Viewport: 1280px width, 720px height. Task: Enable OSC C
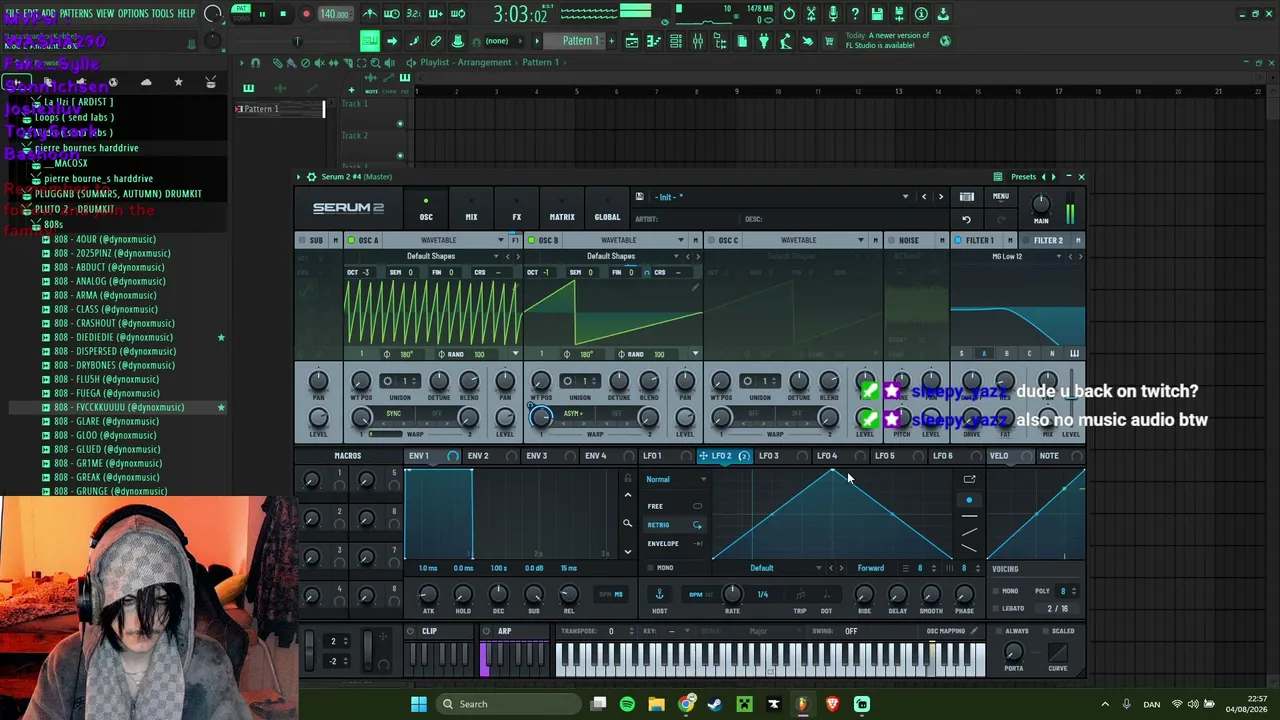pyautogui.click(x=711, y=240)
